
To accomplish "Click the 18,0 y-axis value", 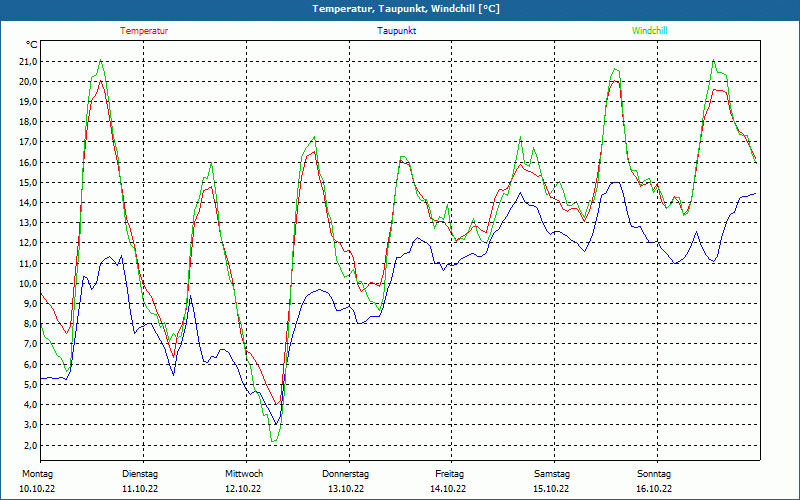I will click(28, 122).
